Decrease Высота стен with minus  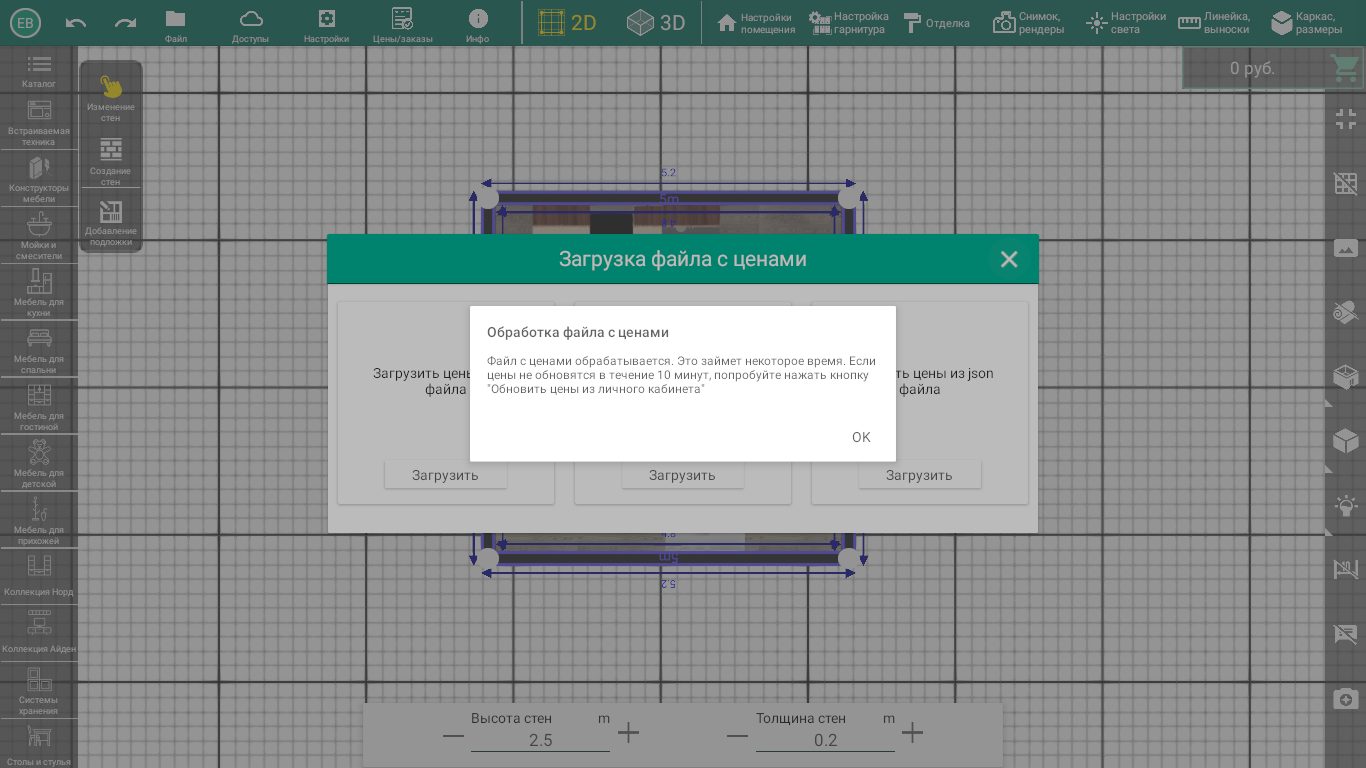point(453,736)
